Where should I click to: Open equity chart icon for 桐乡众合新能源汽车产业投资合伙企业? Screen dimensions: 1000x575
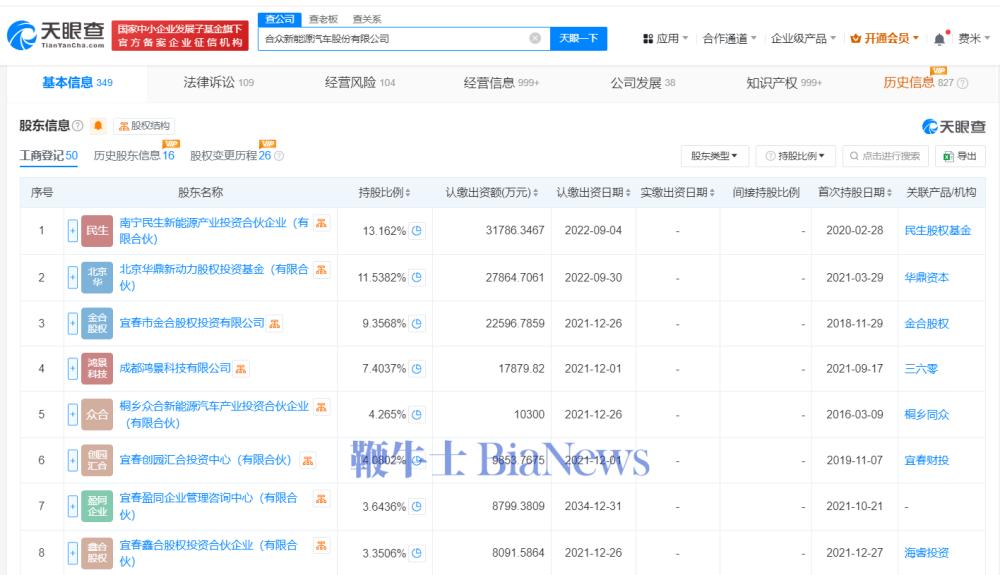[x=321, y=407]
